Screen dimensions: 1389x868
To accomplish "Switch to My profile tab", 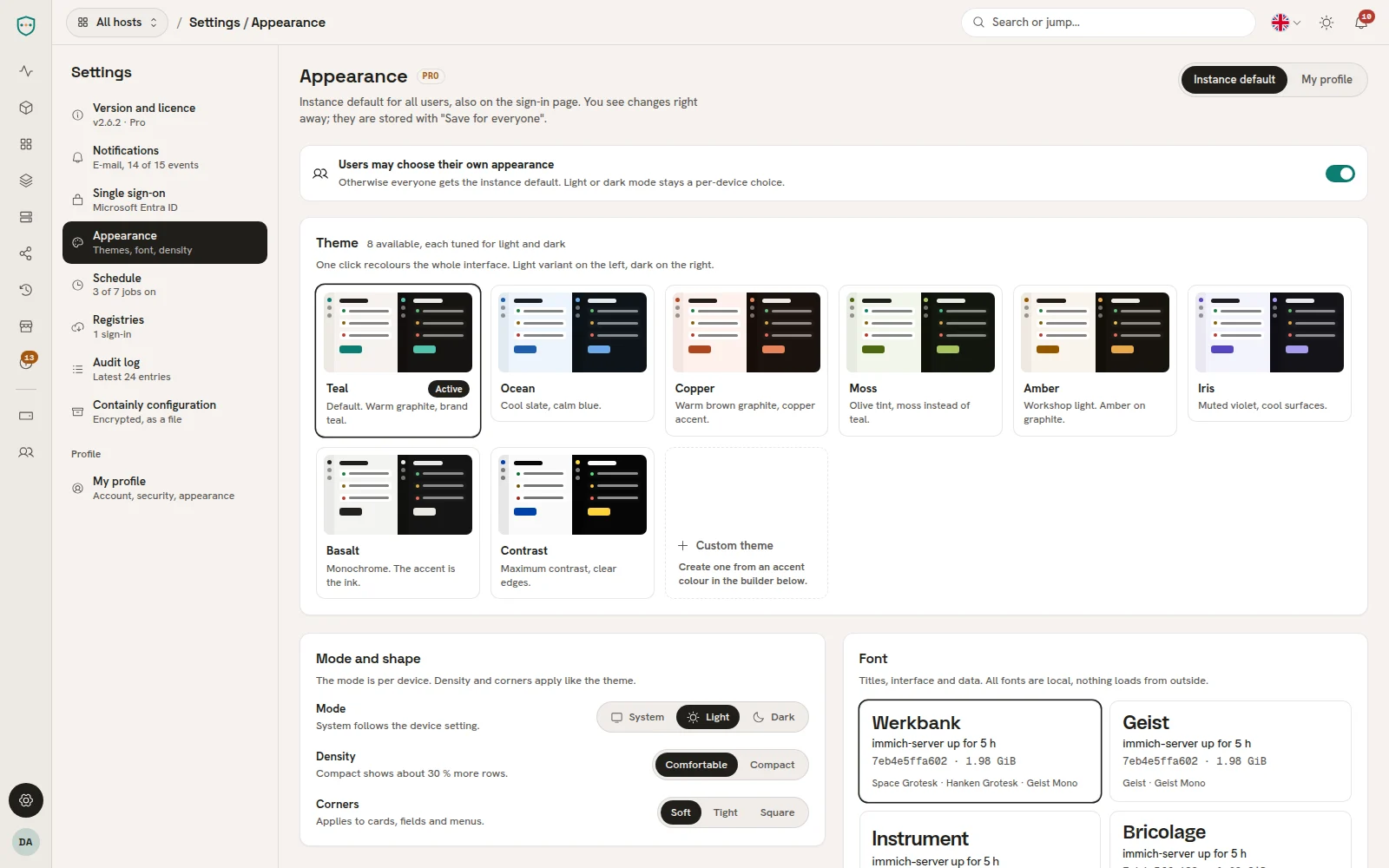I will 1326,80.
